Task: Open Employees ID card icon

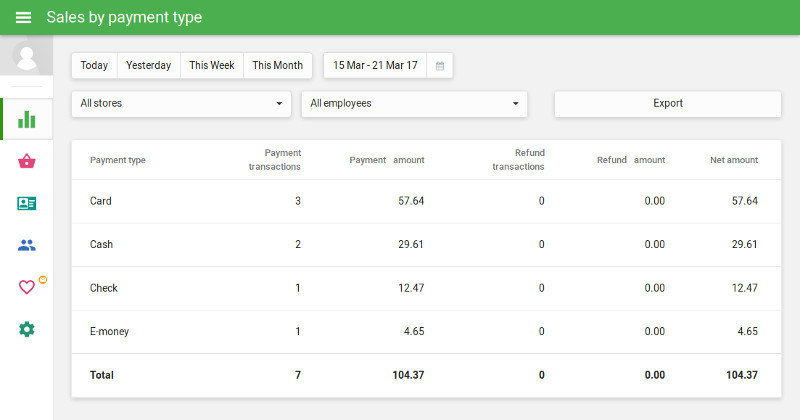Action: click(26, 203)
